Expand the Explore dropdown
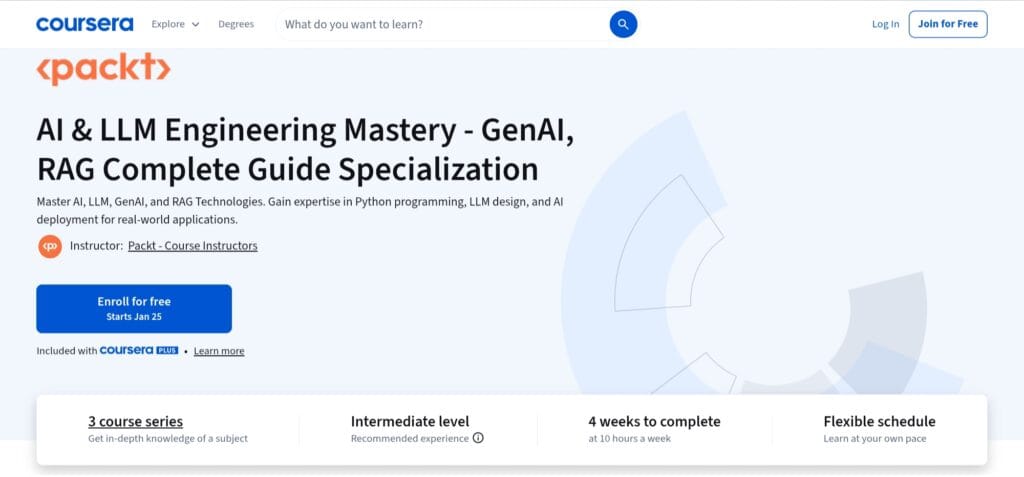 pos(175,24)
